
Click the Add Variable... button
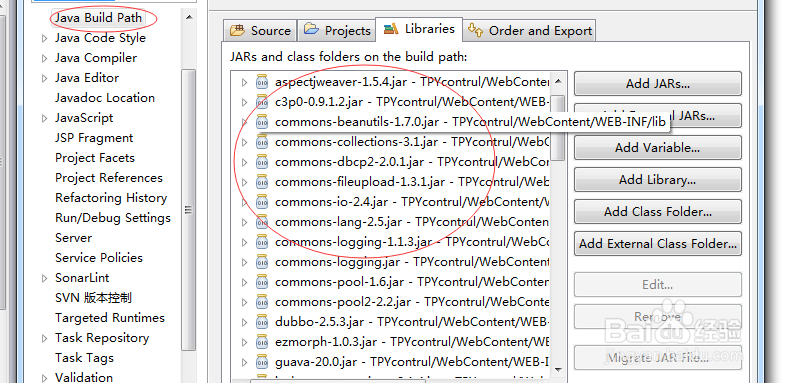pyautogui.click(x=658, y=148)
